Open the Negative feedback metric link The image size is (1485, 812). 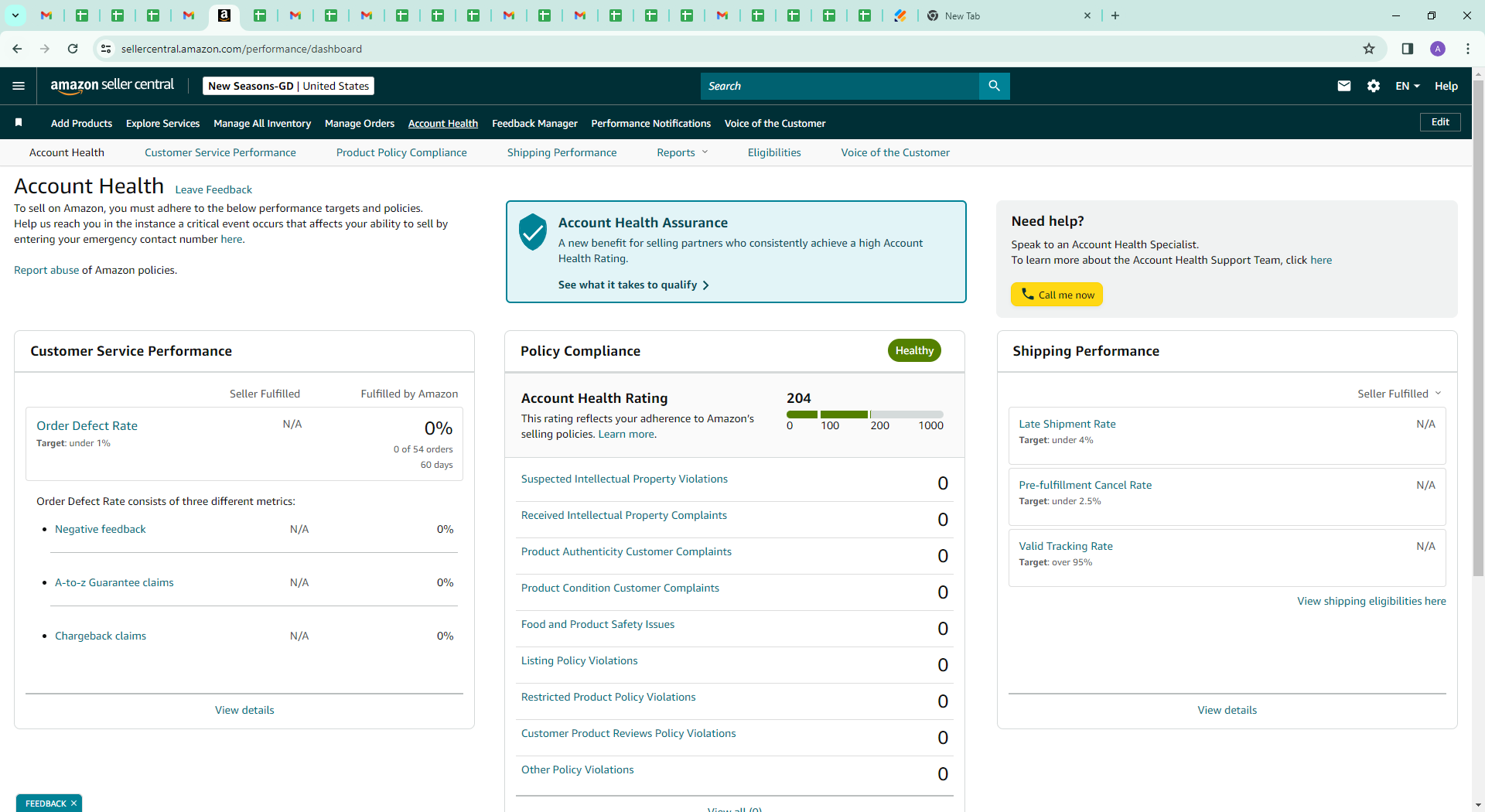pos(101,529)
